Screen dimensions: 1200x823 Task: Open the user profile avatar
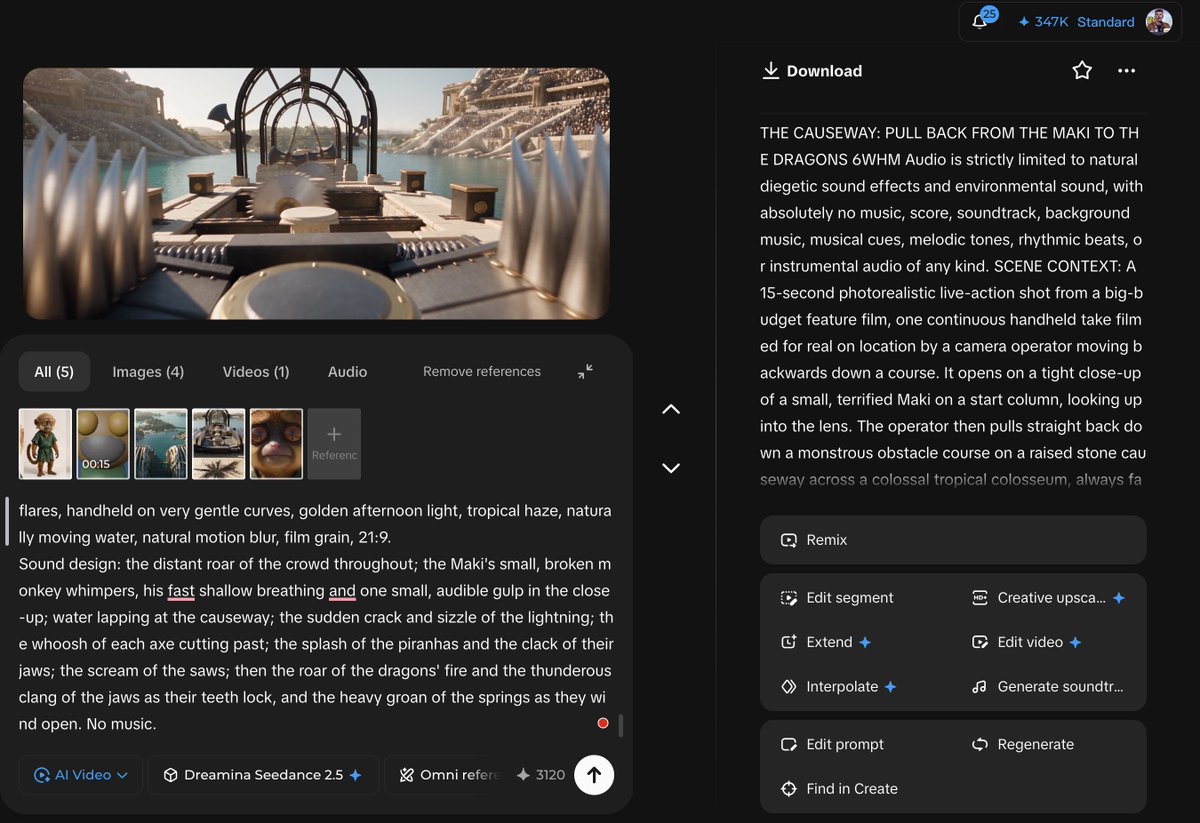click(1159, 21)
